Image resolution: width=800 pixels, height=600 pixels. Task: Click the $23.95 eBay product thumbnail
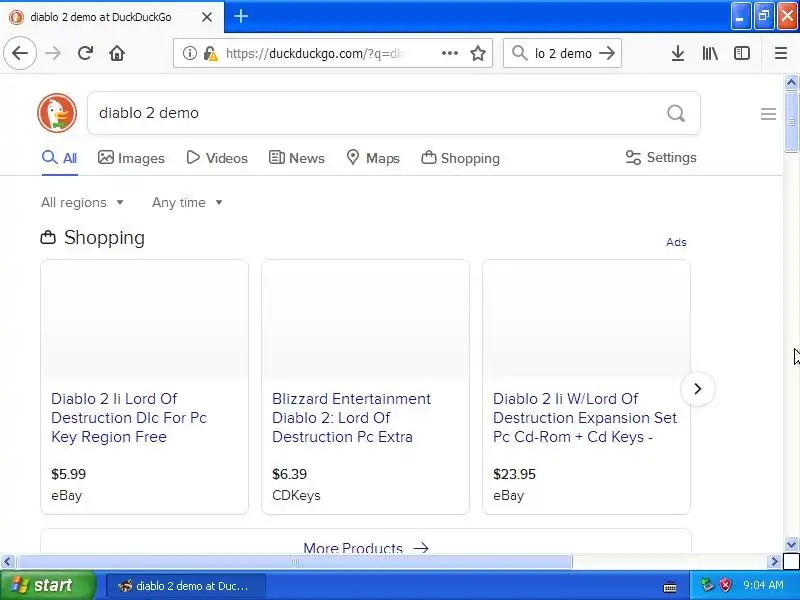(586, 320)
